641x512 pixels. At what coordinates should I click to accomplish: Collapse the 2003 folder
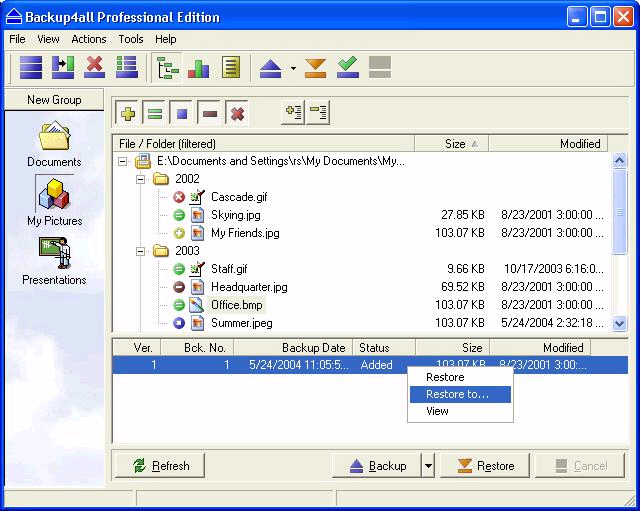(x=140, y=251)
